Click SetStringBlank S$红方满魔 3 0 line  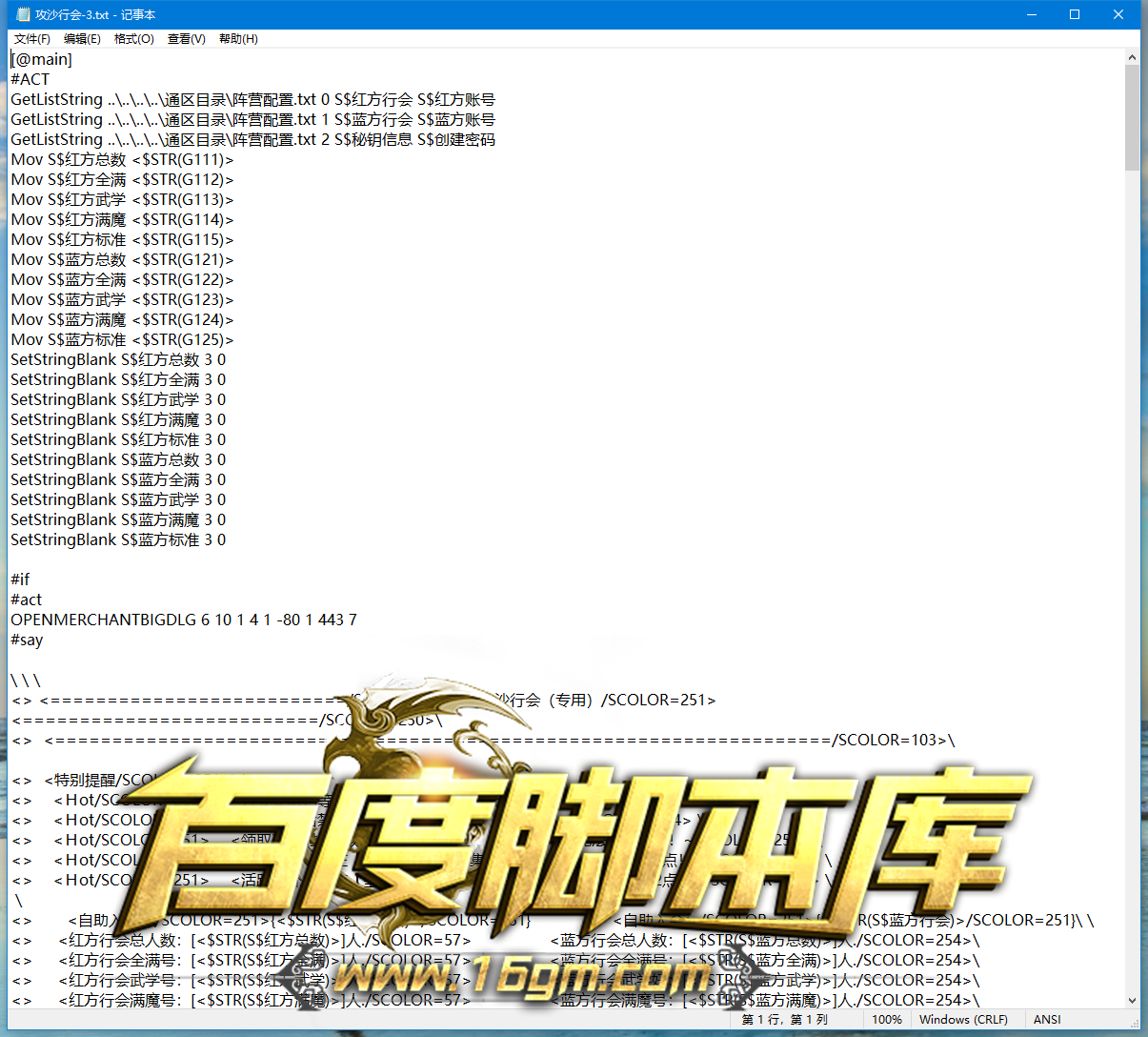pyautogui.click(x=118, y=419)
